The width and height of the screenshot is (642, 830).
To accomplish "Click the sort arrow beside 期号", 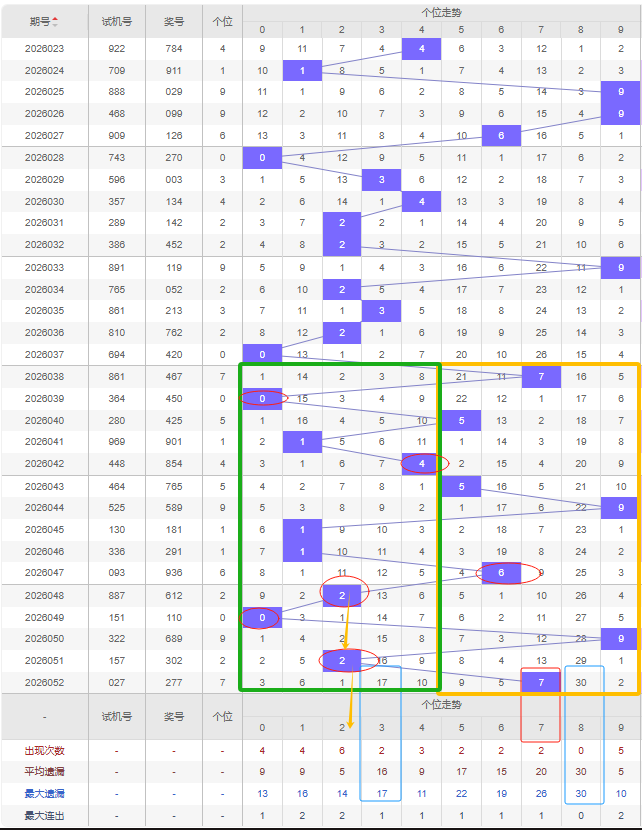I will (55, 21).
